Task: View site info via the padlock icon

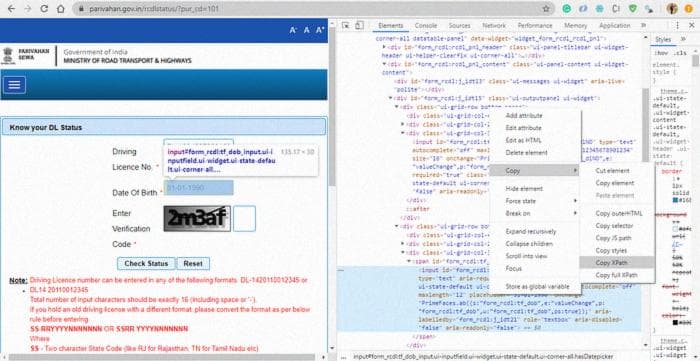Action: tap(81, 8)
